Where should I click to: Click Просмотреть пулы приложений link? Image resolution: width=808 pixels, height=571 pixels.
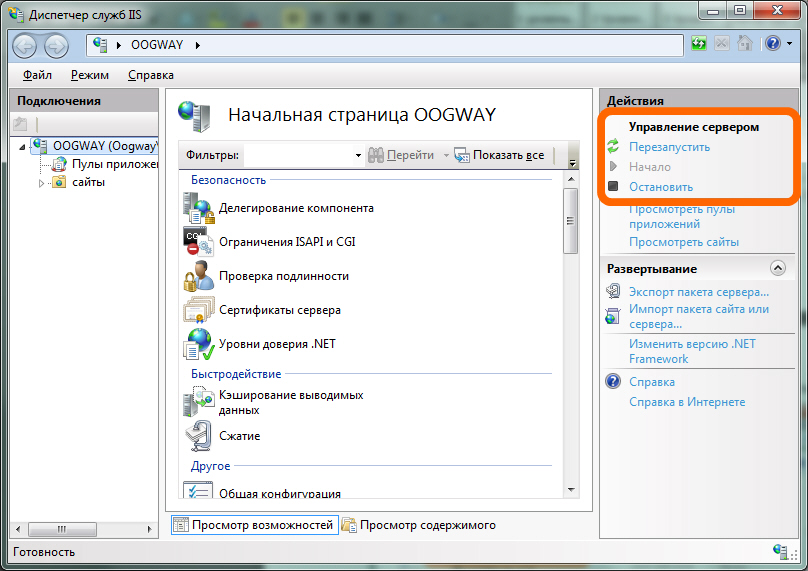[x=682, y=216]
